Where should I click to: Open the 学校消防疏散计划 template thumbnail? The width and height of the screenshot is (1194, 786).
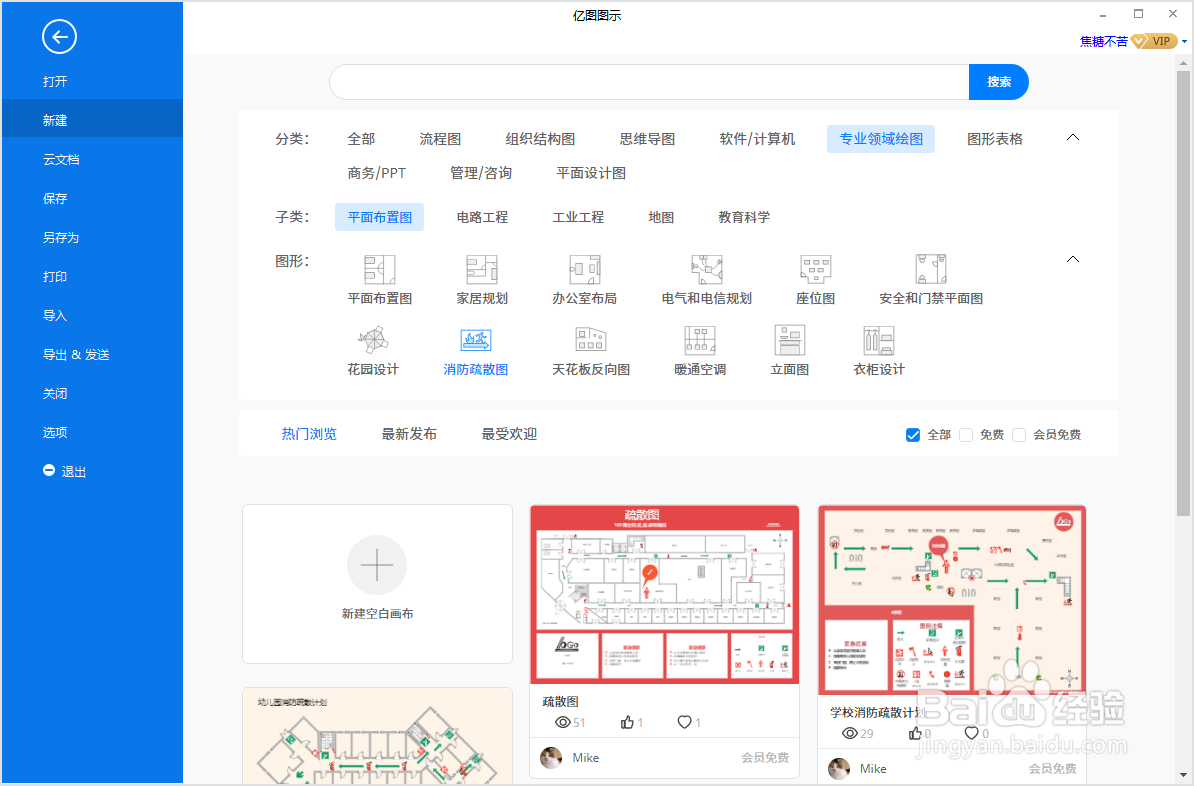[952, 600]
